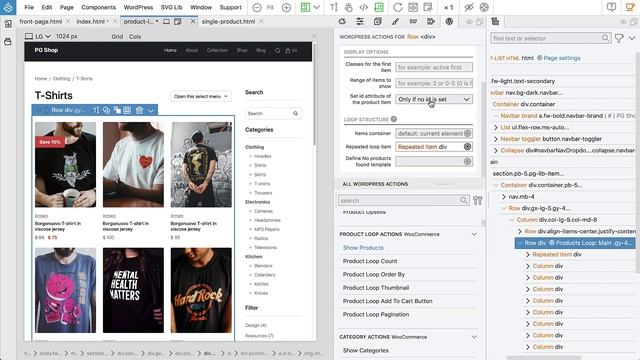
Task: Switch to the single-product.html tab
Action: click(x=228, y=21)
